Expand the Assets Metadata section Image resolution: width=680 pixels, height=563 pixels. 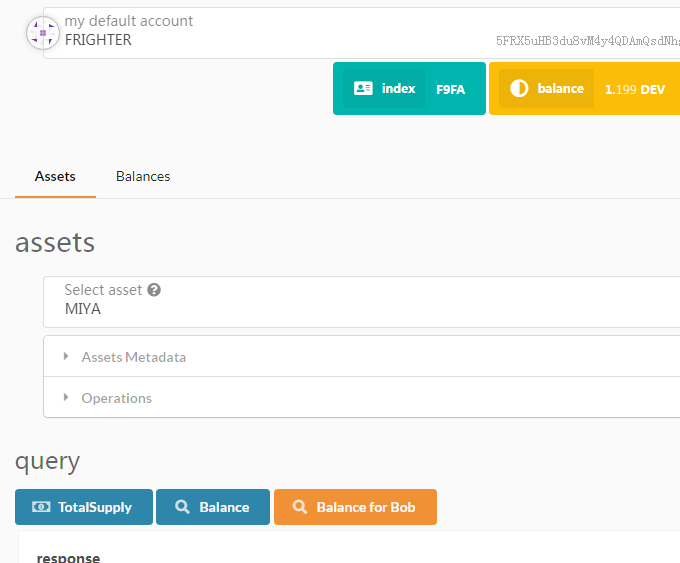pyautogui.click(x=362, y=357)
